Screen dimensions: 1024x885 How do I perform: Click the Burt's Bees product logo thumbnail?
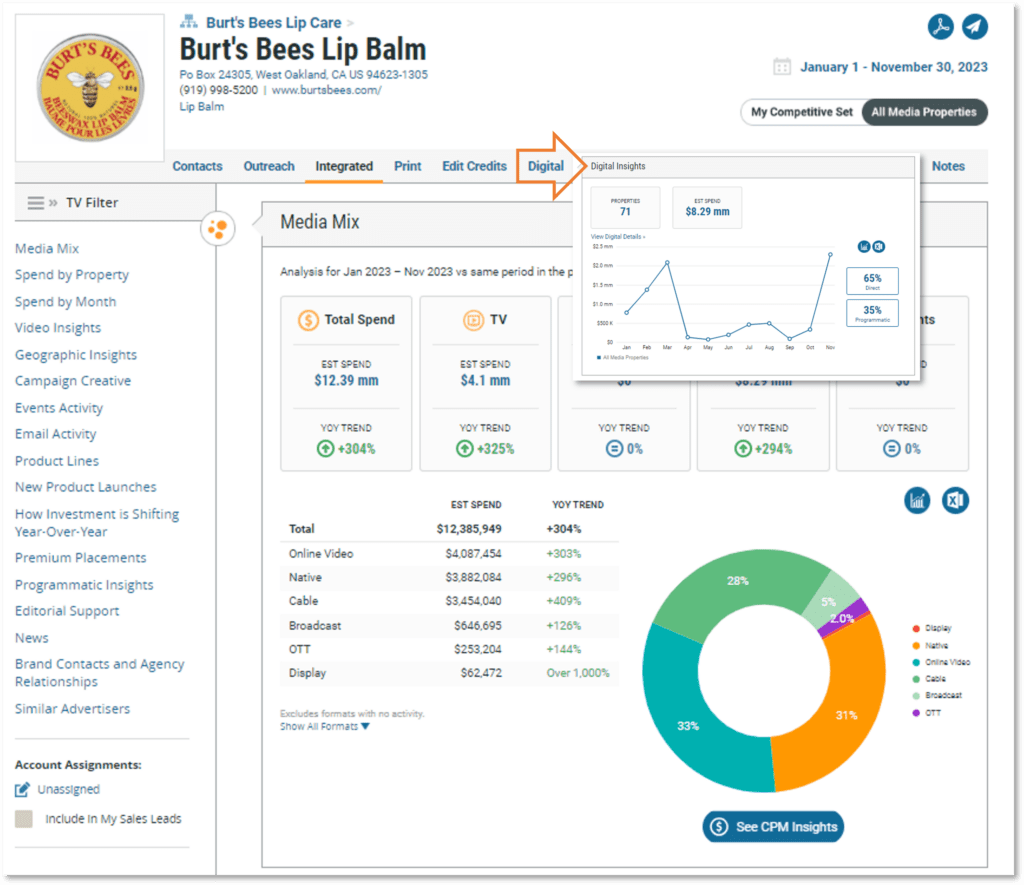click(90, 88)
